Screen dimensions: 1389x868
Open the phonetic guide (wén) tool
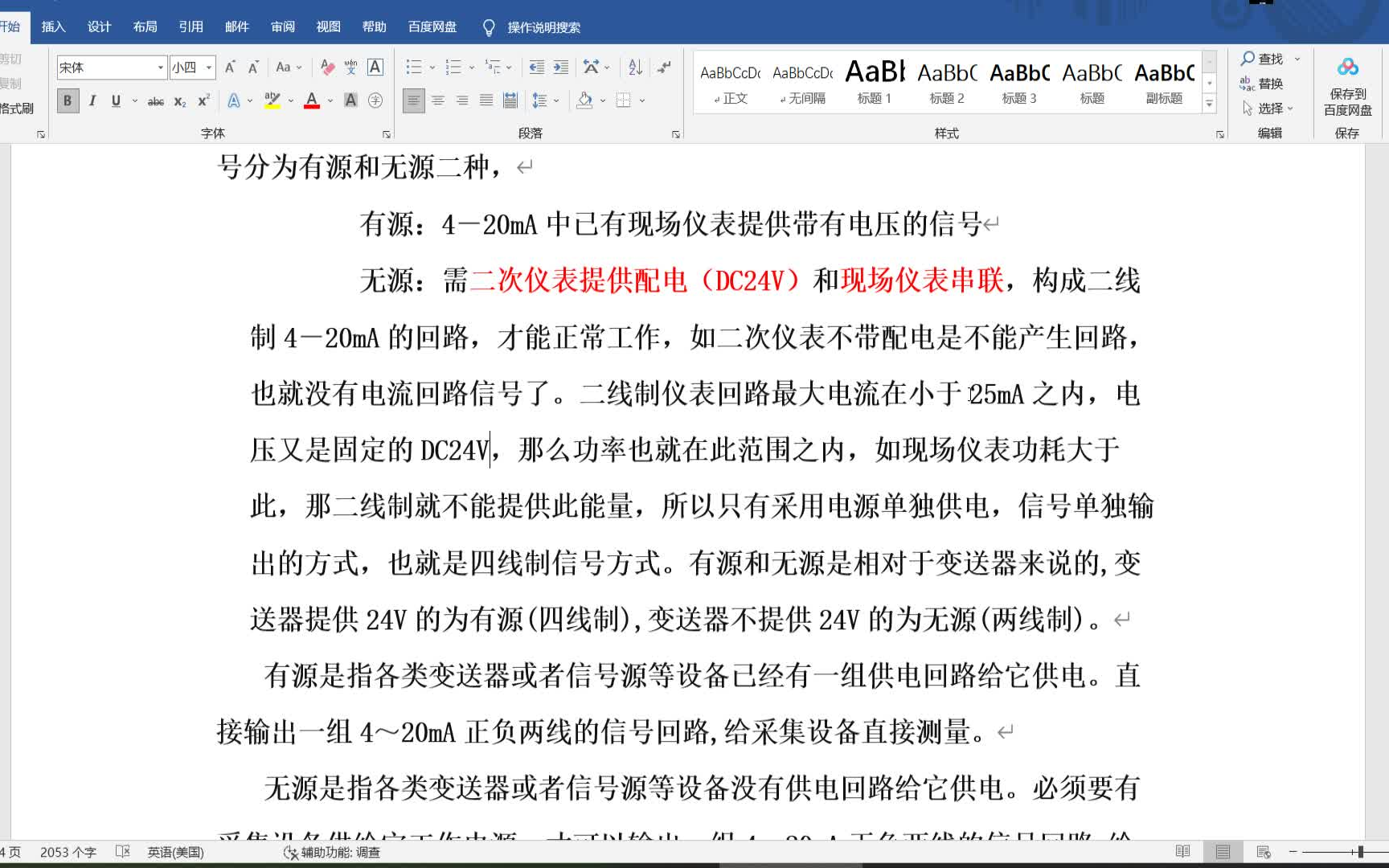click(x=350, y=68)
